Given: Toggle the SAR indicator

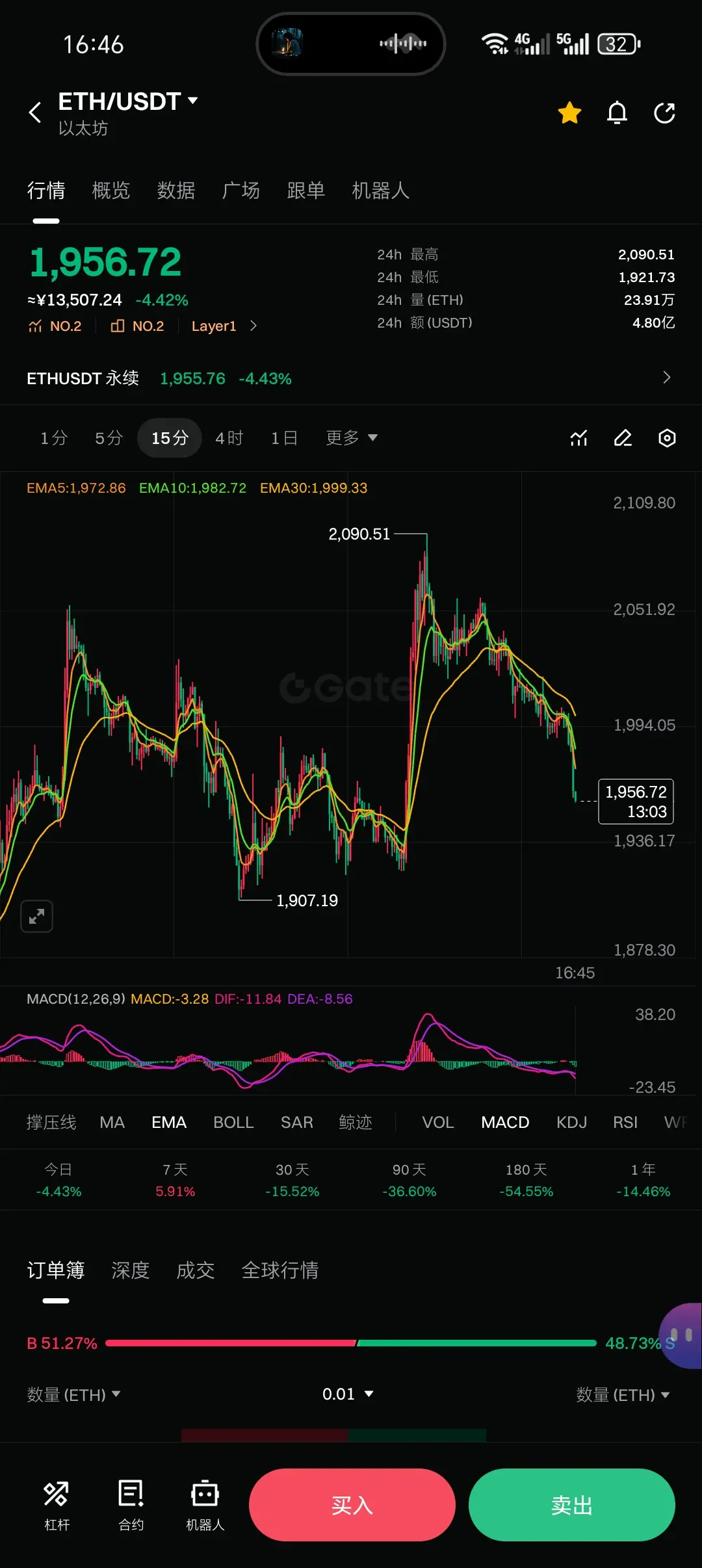Looking at the screenshot, I should click(297, 1122).
